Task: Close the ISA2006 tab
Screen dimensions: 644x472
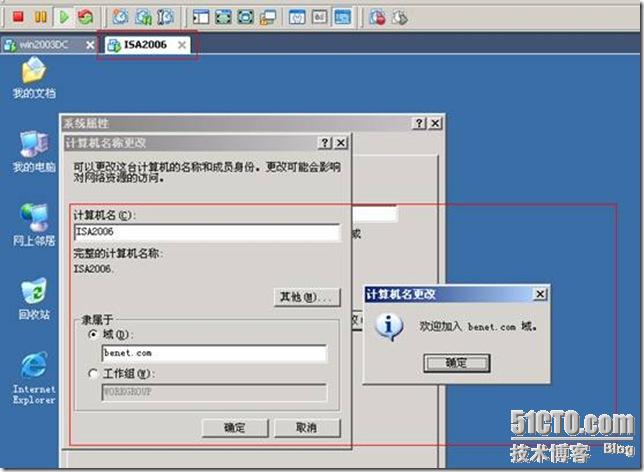Action: (182, 45)
